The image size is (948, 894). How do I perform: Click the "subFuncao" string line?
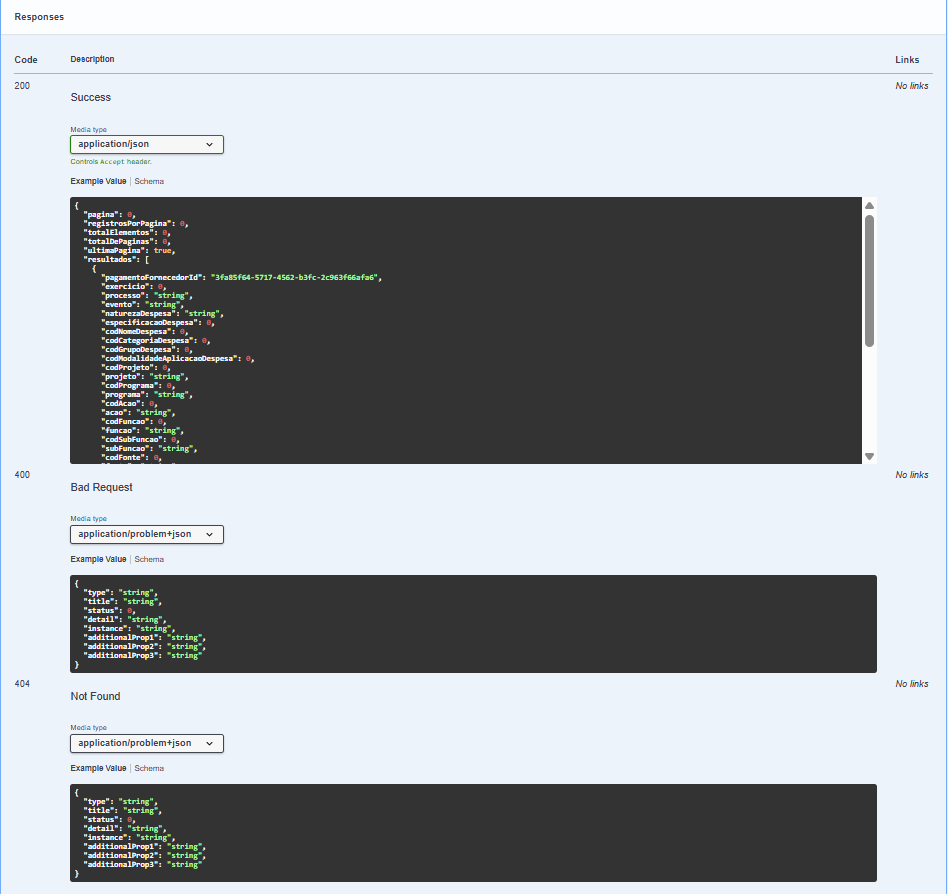click(x=149, y=449)
